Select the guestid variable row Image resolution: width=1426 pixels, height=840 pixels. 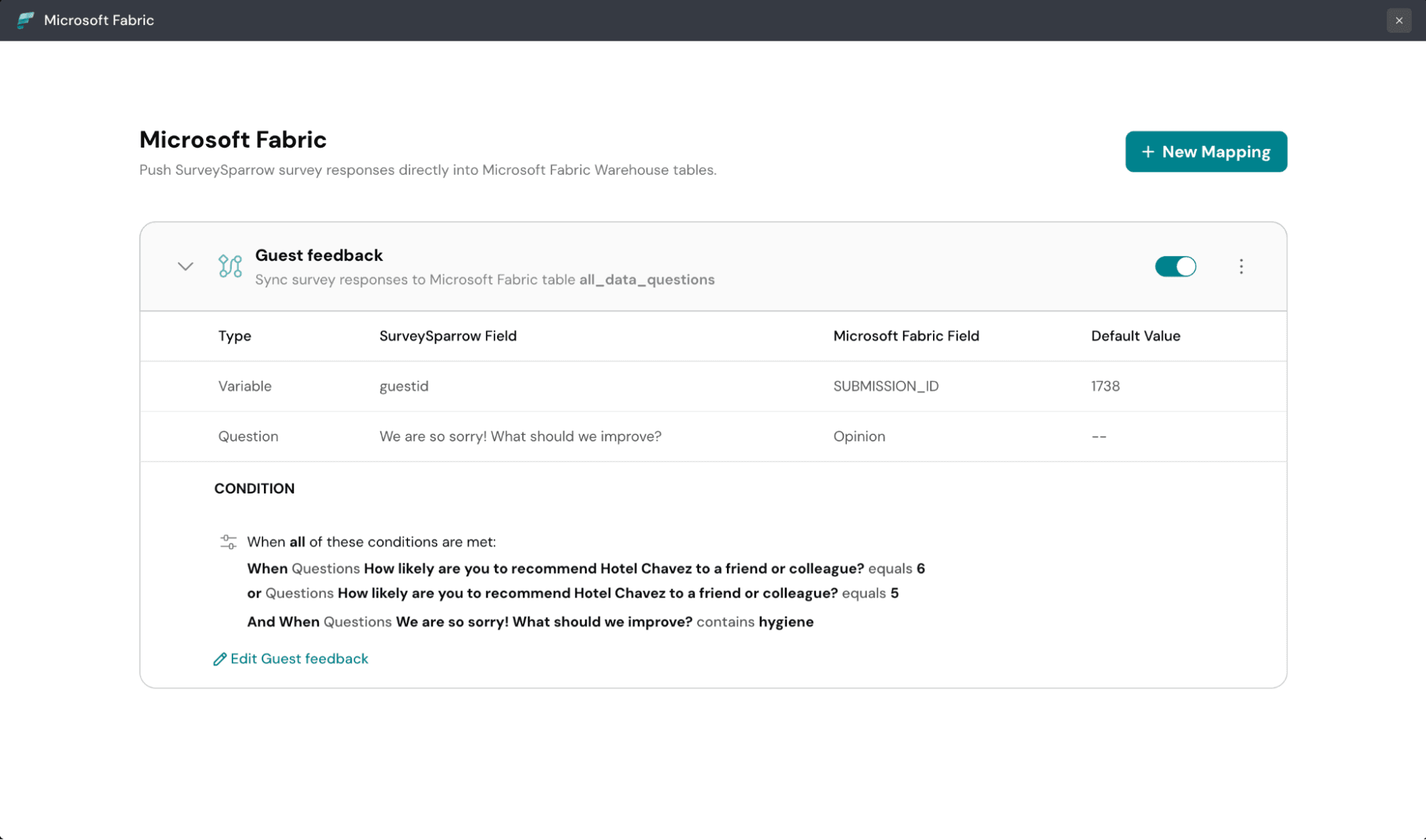click(404, 386)
